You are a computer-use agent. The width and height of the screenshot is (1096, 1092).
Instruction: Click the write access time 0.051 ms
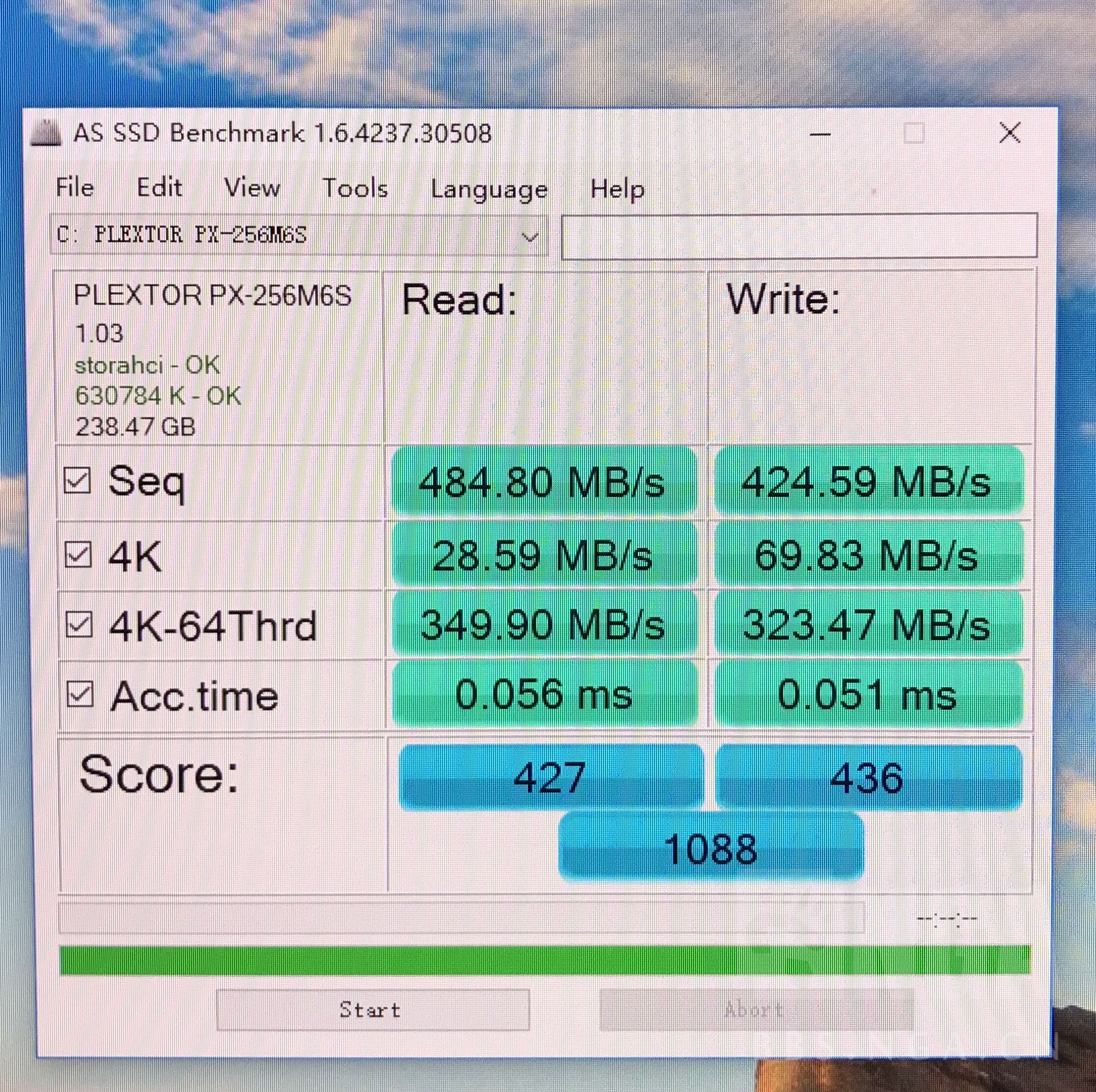[869, 694]
